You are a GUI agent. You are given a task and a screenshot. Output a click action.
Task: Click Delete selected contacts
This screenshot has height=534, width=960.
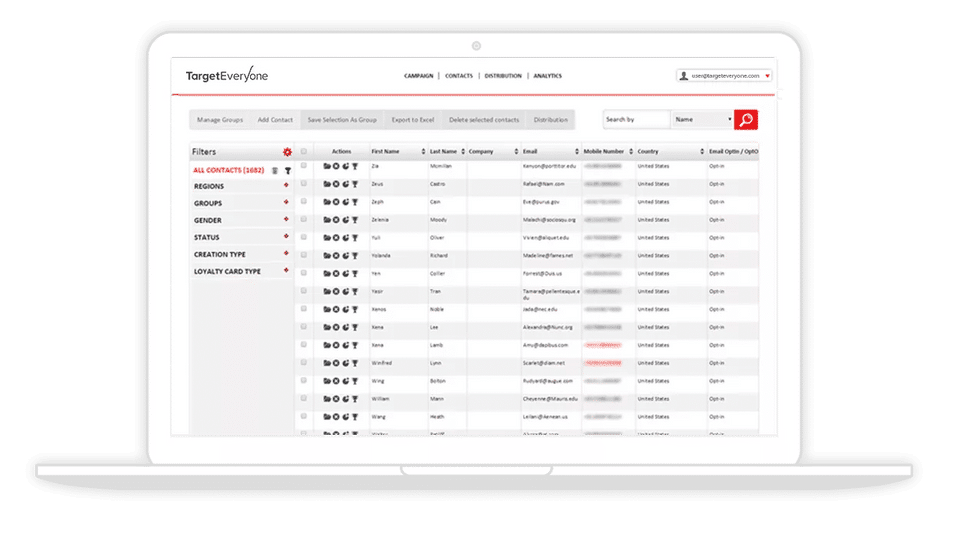[484, 120]
